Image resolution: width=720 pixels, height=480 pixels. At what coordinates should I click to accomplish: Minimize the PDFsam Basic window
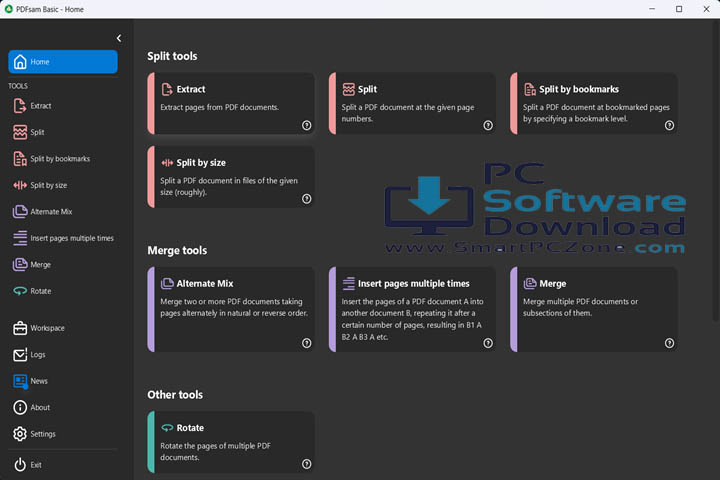(x=652, y=9)
